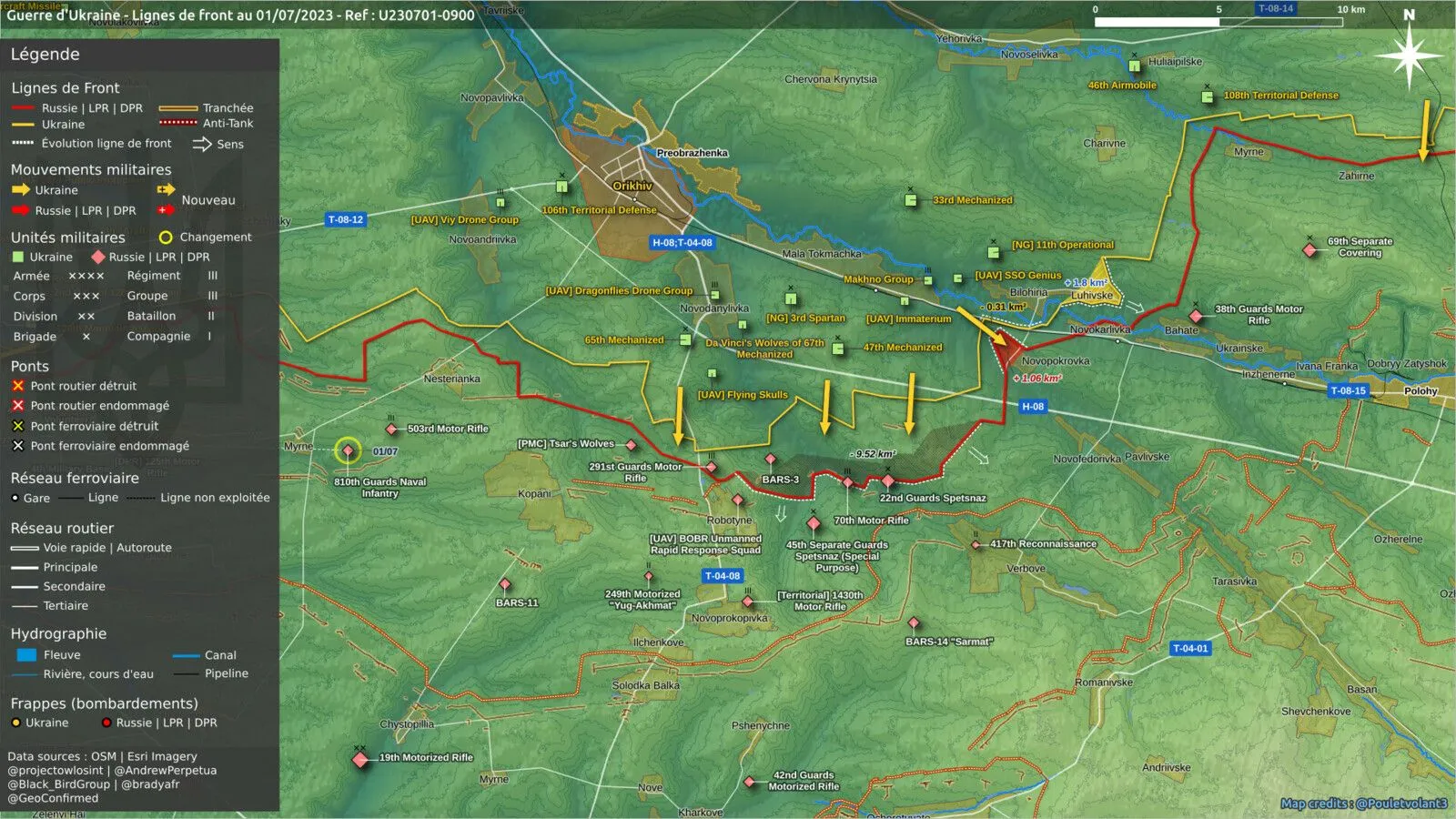Click the Chervona Krynytsia label

831,79
